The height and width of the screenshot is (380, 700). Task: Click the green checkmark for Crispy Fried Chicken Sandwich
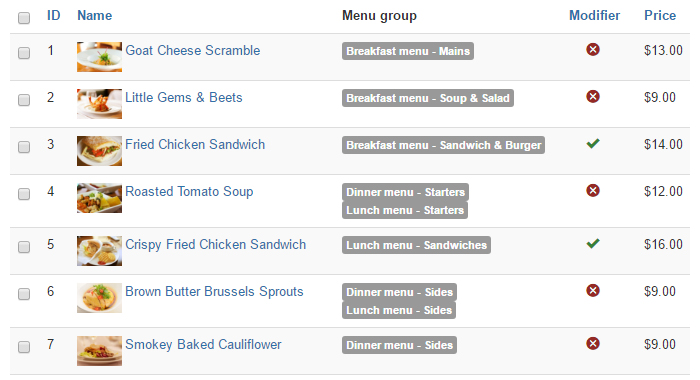click(593, 243)
